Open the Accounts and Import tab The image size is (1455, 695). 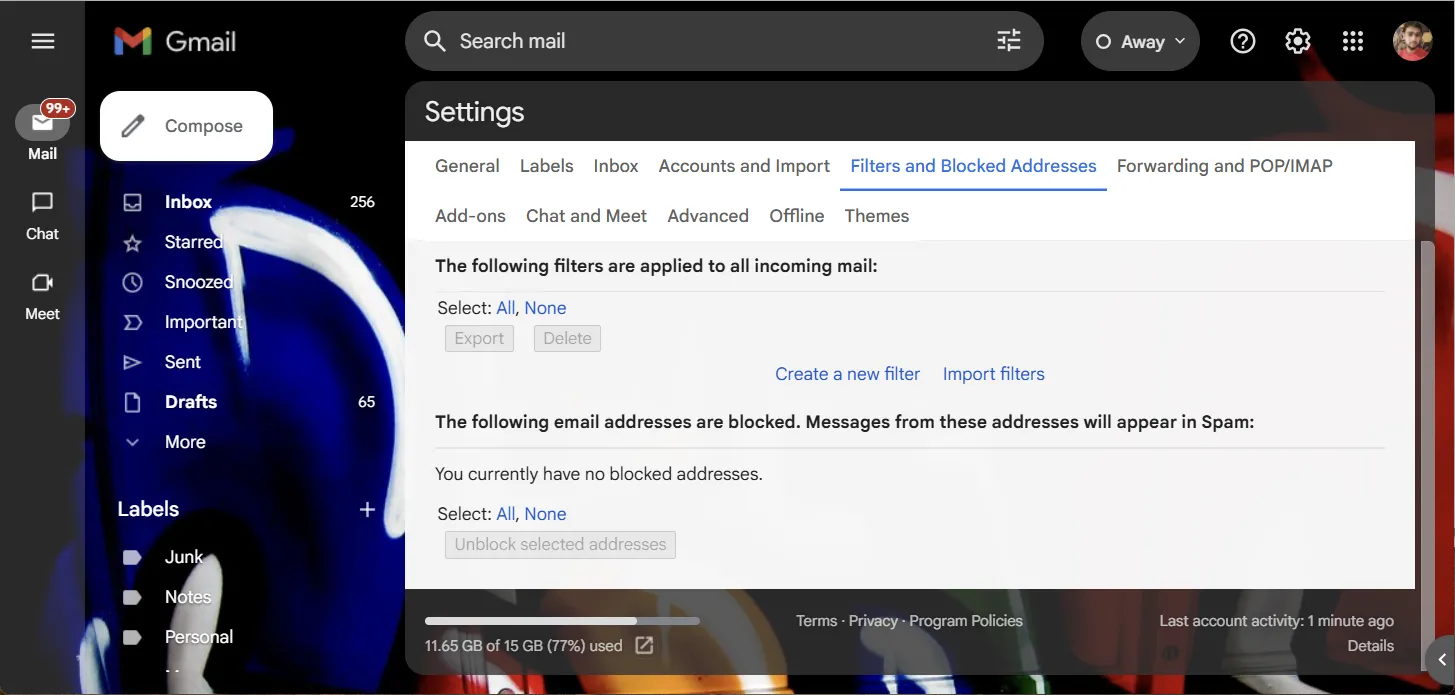(743, 165)
